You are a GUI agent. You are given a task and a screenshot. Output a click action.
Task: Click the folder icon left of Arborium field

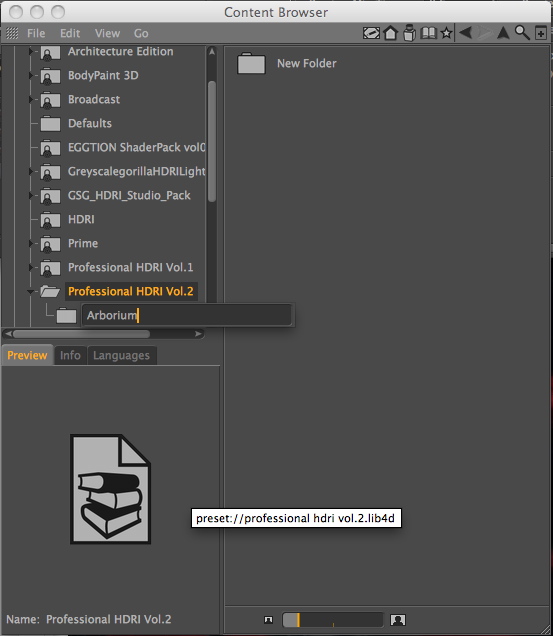[x=67, y=315]
